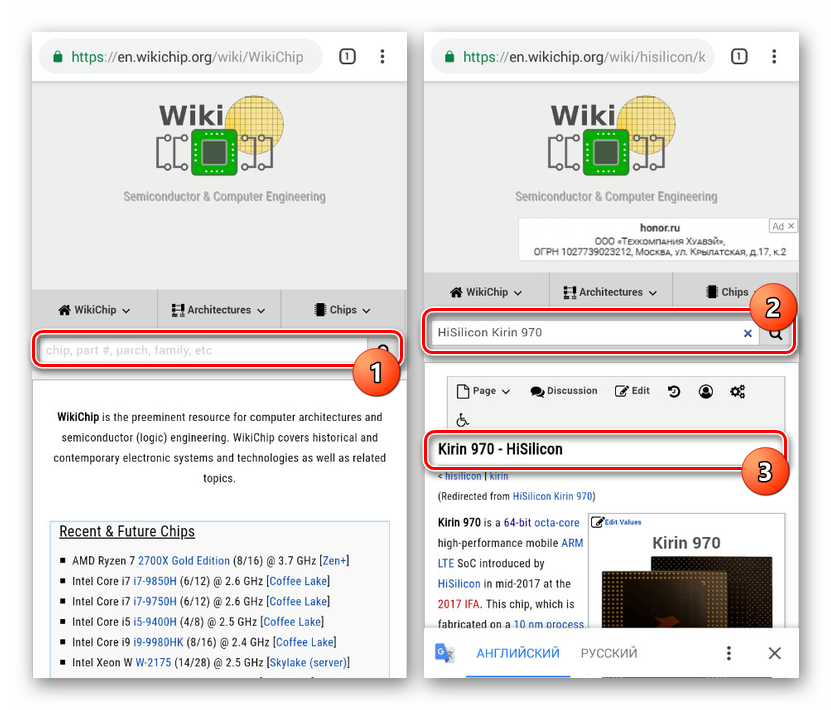Open the Zen+ link
Image resolution: width=831 pixels, height=710 pixels.
click(334, 561)
